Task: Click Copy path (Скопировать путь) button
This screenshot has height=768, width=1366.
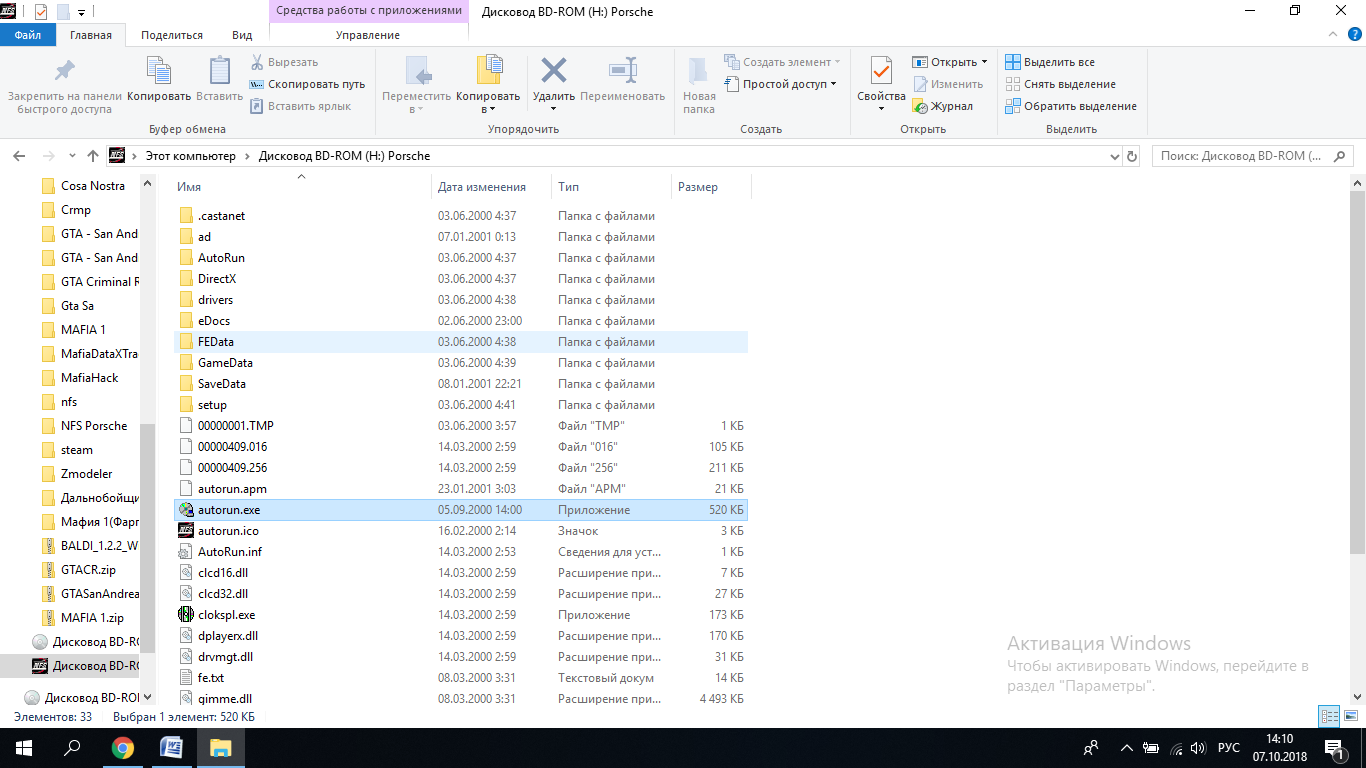Action: (x=307, y=84)
